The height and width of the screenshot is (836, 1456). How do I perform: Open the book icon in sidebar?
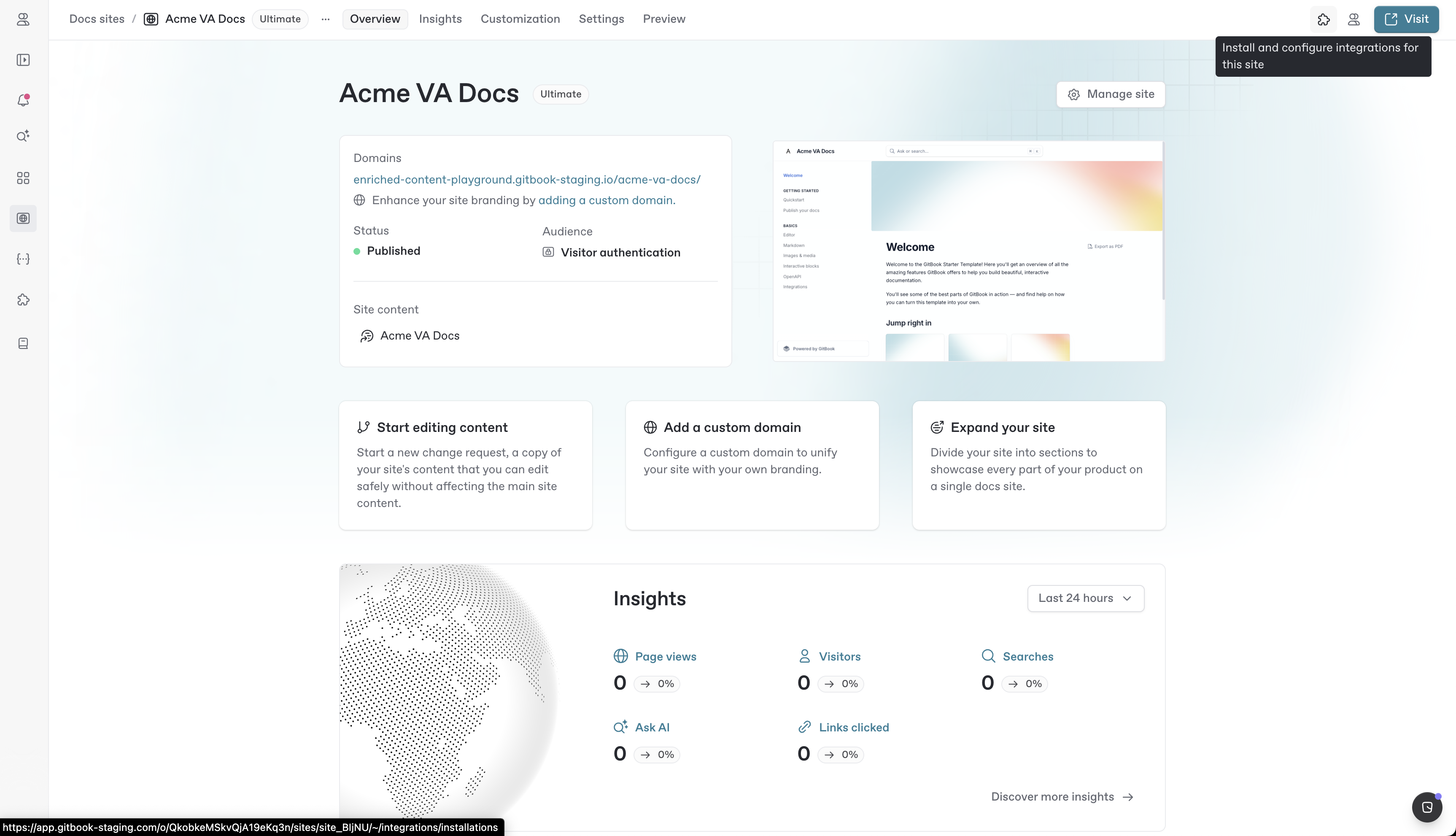(23, 343)
